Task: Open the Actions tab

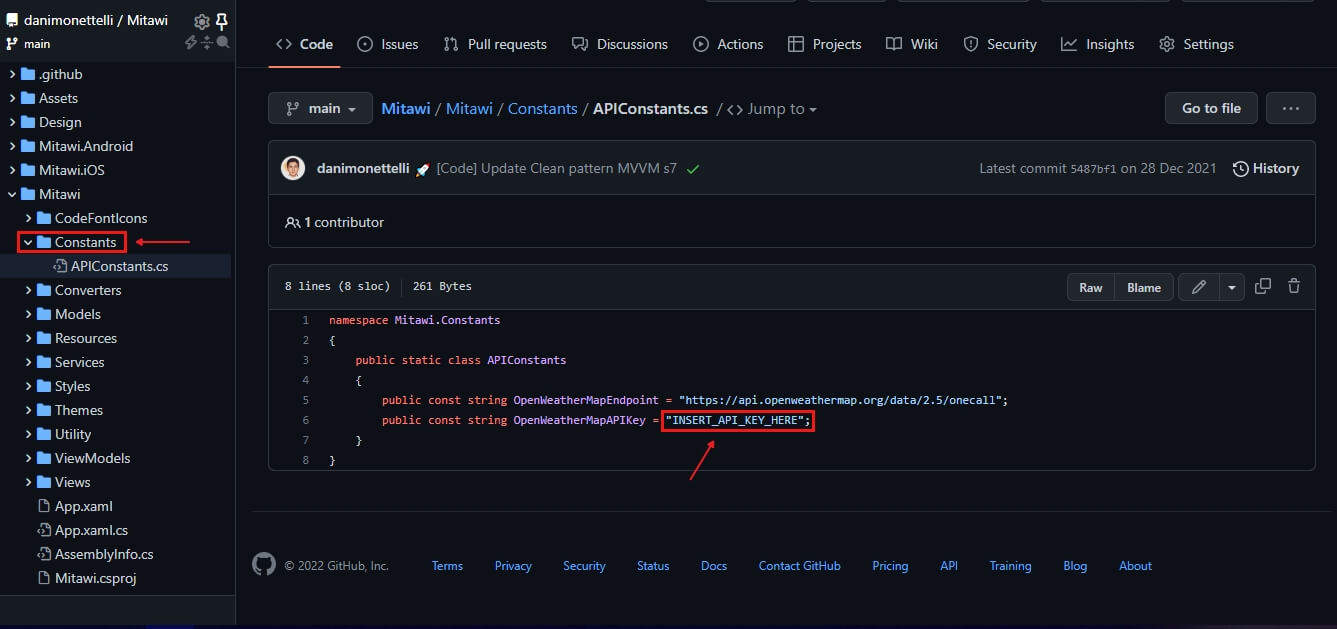Action: pyautogui.click(x=728, y=44)
